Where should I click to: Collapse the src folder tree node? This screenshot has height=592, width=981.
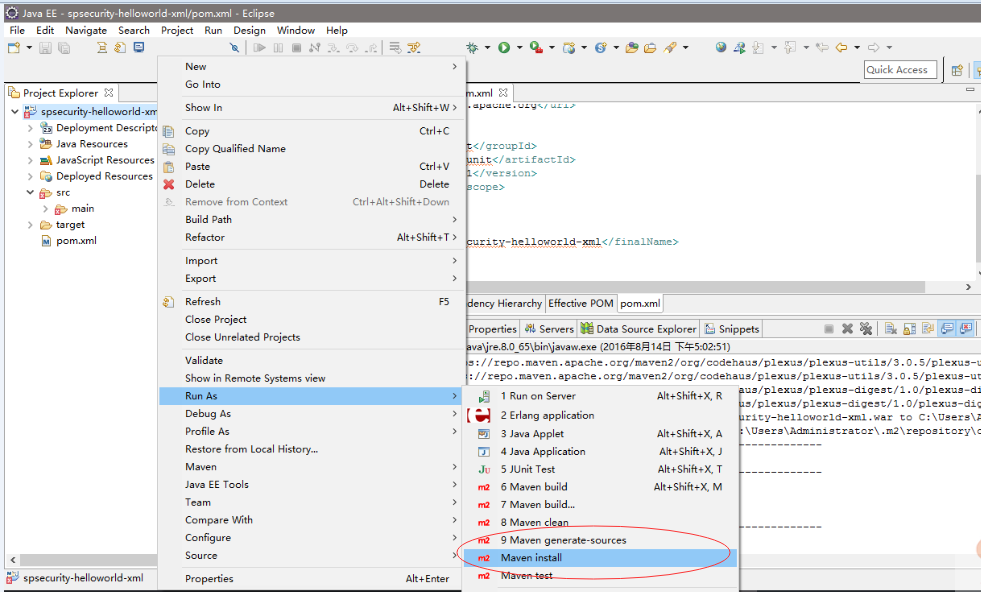tap(30, 193)
